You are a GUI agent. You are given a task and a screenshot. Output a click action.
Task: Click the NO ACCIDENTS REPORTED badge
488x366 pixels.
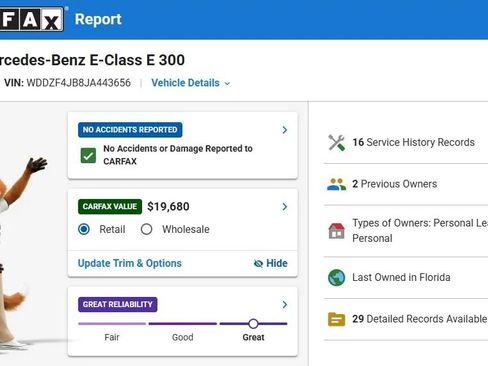tap(130, 130)
